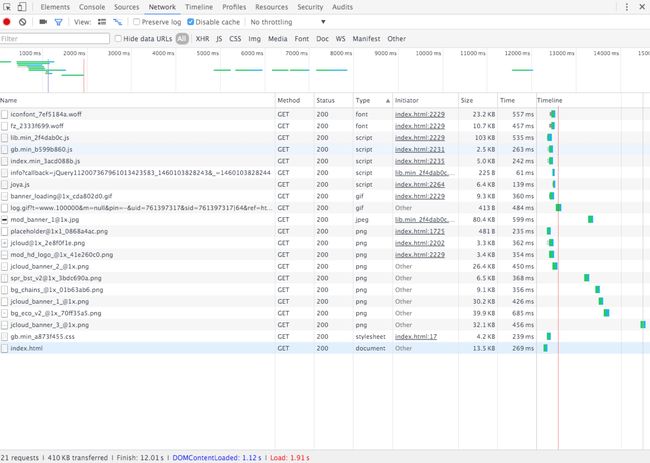Filter requests by Other type
The width and height of the screenshot is (650, 463).
(x=397, y=39)
